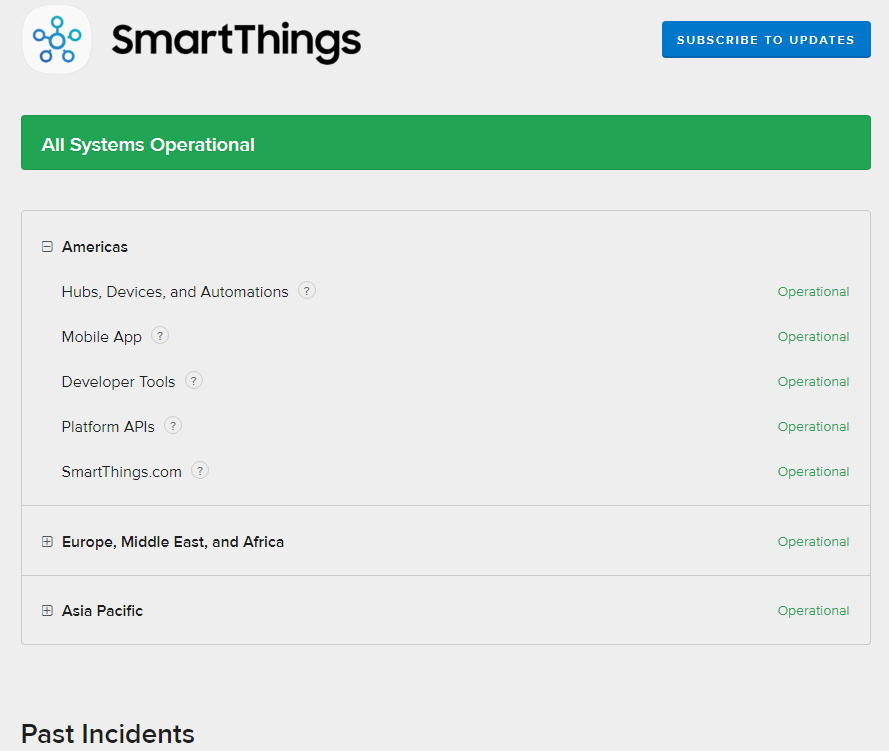
Task: Select the Asia Pacific heading text
Action: [102, 610]
